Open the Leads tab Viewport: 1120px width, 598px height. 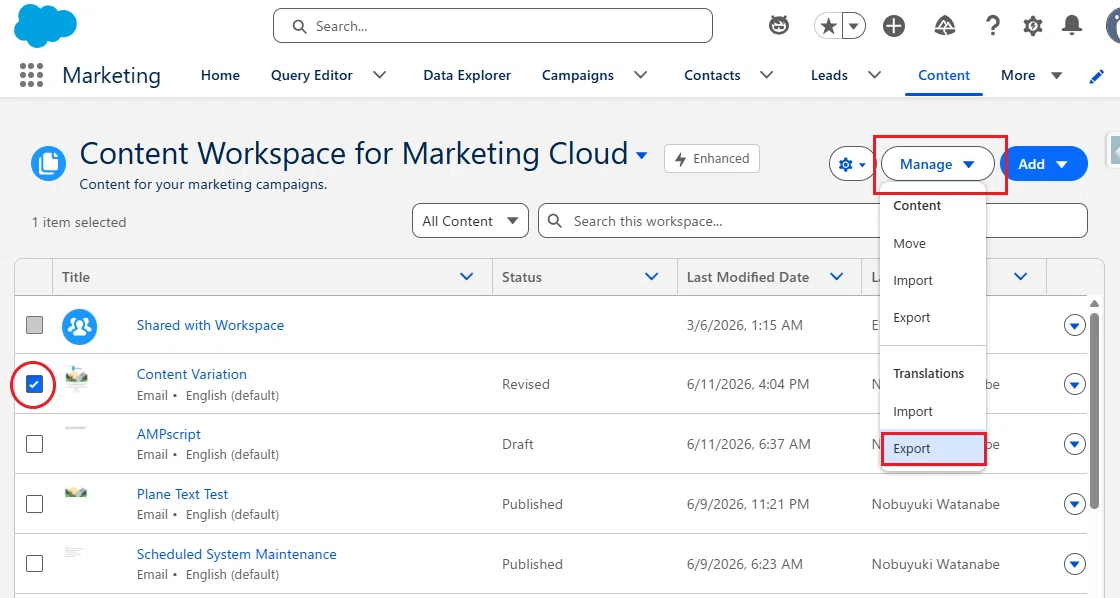(x=829, y=75)
